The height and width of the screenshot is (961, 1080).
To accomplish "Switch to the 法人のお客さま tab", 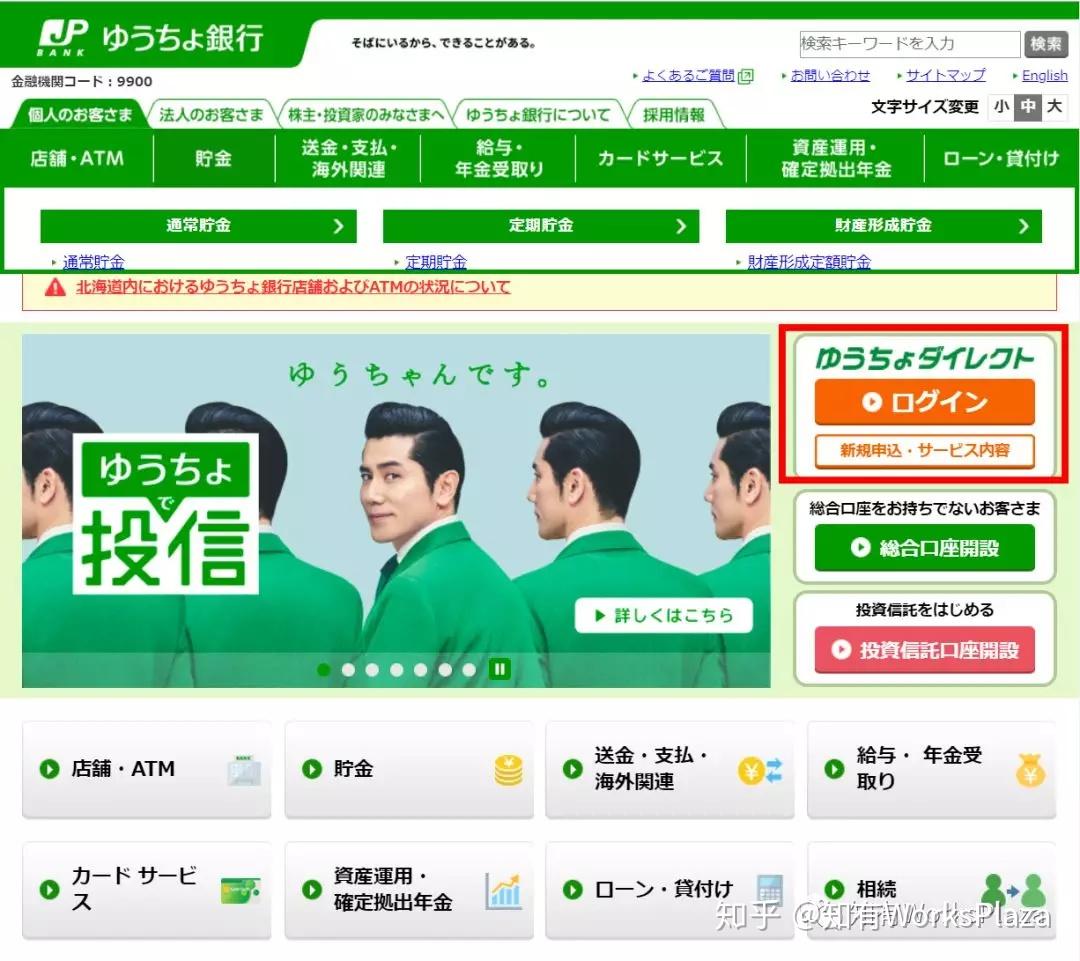I will point(204,114).
